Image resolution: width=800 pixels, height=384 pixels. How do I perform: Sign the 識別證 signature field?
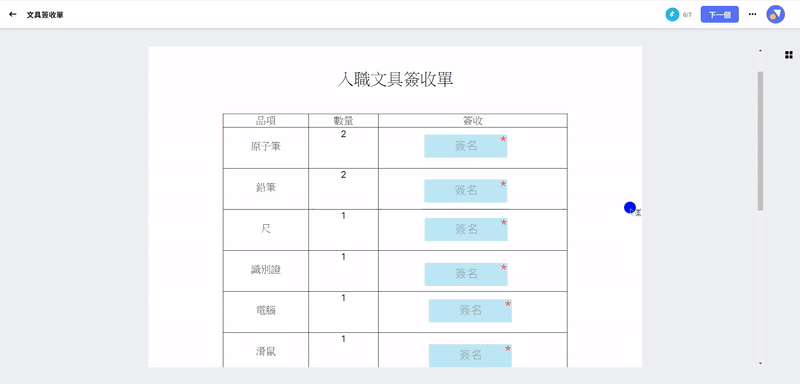(466, 274)
